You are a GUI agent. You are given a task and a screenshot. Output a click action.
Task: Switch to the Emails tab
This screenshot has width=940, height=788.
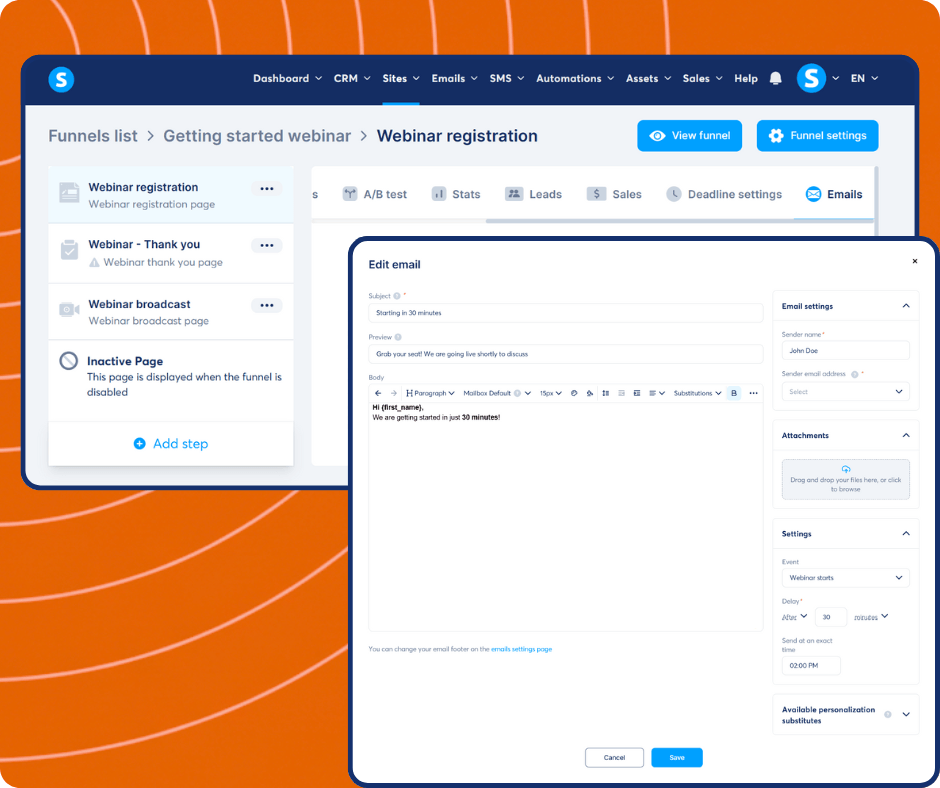coord(834,194)
